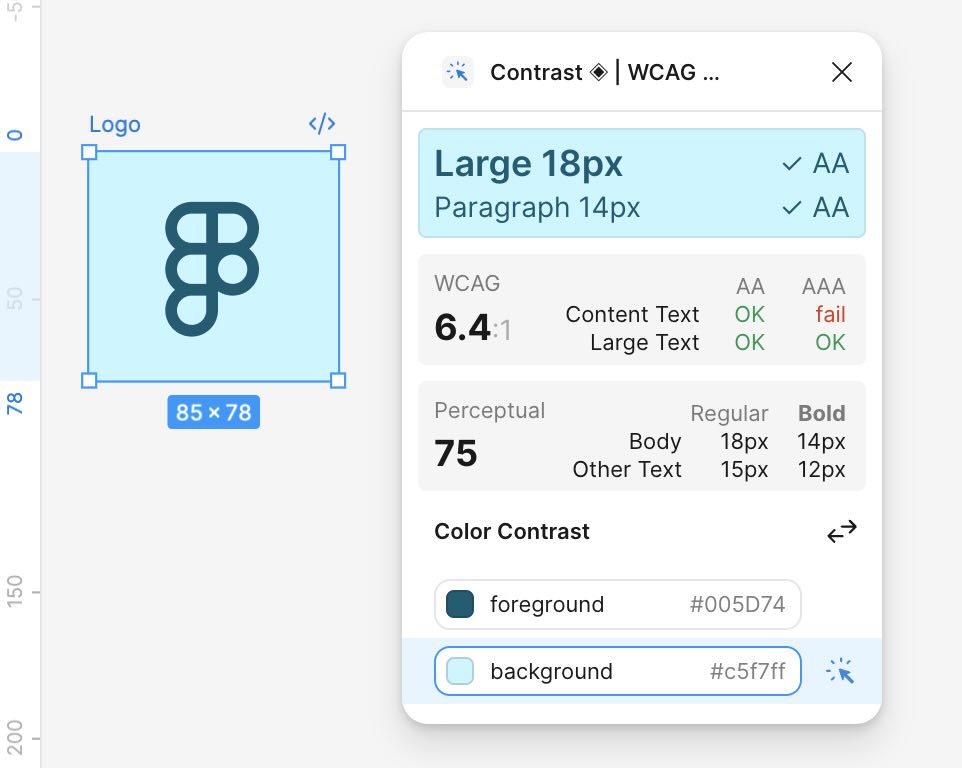Click the Contrast plugin title text
This screenshot has width=962, height=768.
(604, 72)
